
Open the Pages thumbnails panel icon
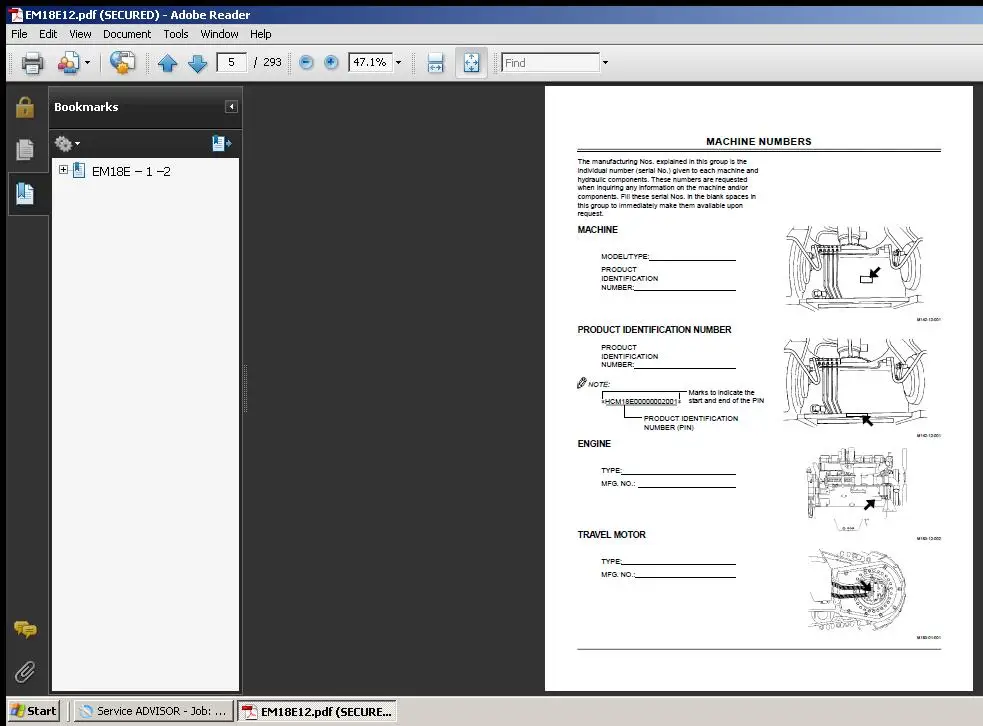point(25,150)
